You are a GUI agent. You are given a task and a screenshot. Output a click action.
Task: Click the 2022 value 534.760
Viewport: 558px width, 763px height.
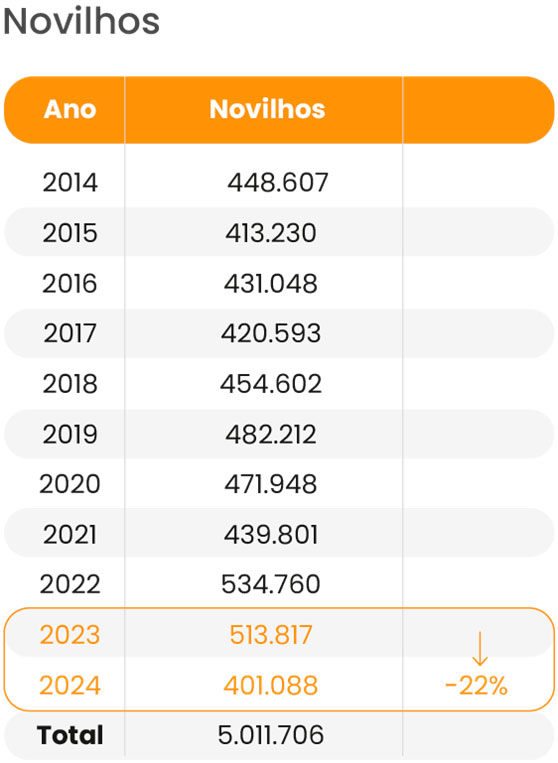(270, 584)
